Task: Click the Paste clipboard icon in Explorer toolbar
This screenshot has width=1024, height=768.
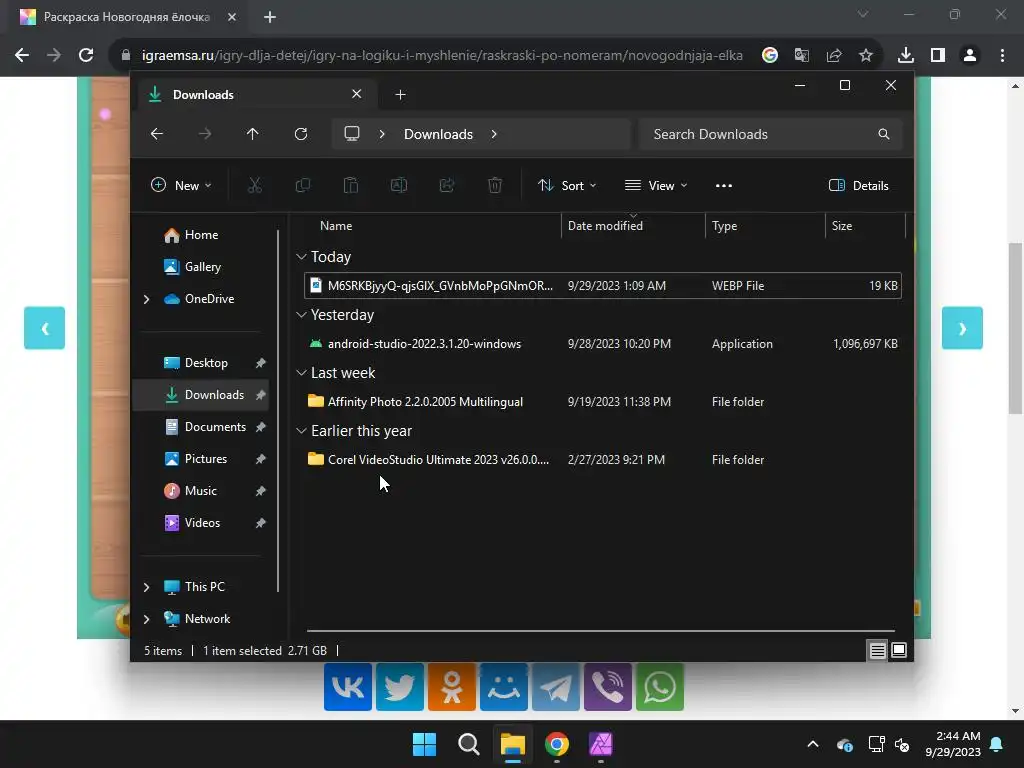Action: (351, 185)
